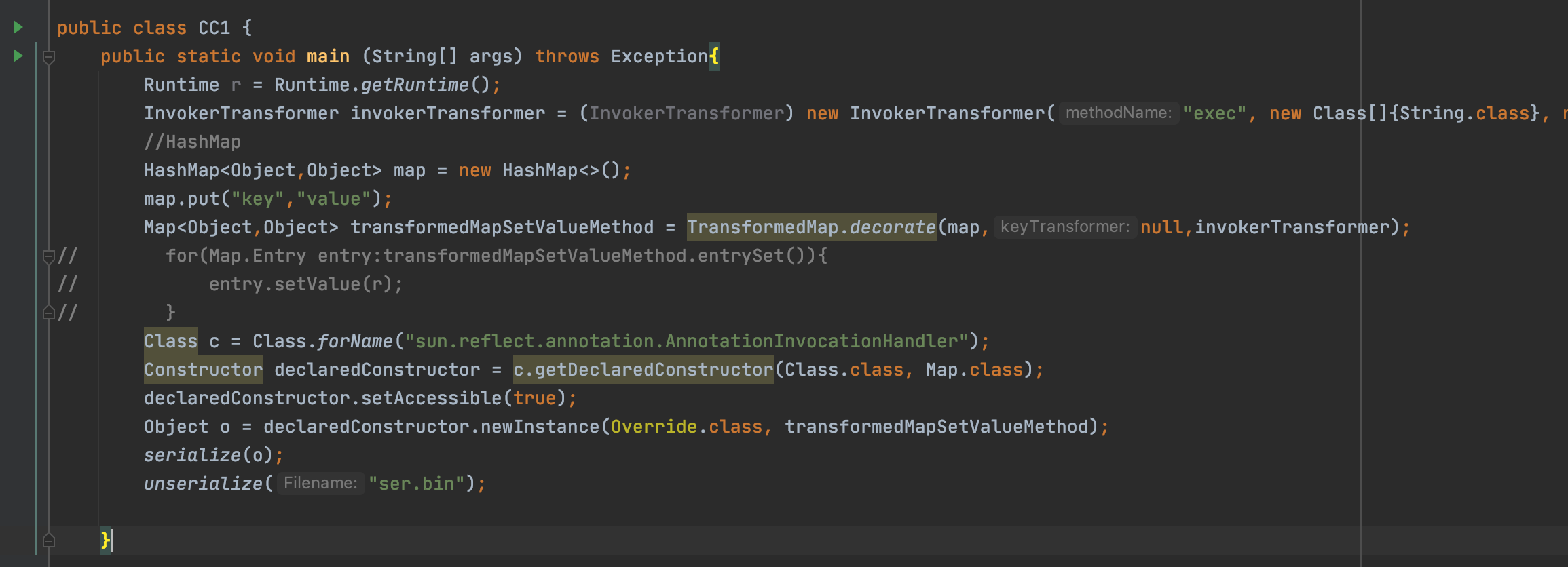Click the (InvokerTransformer) cast expression
Image resolution: width=1568 pixels, height=567 pixels.
[686, 113]
